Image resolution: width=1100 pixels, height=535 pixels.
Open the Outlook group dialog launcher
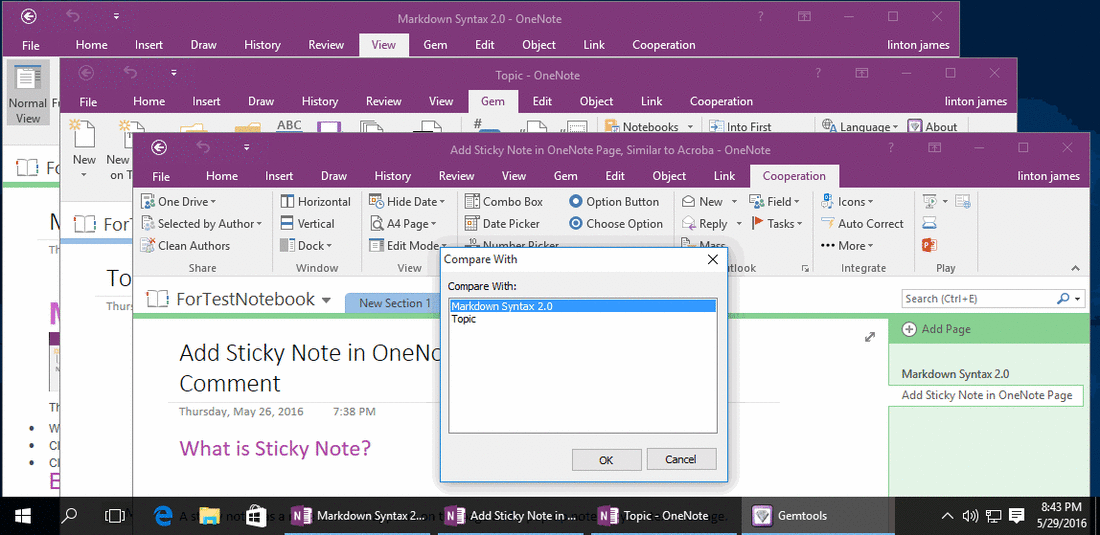coord(805,268)
